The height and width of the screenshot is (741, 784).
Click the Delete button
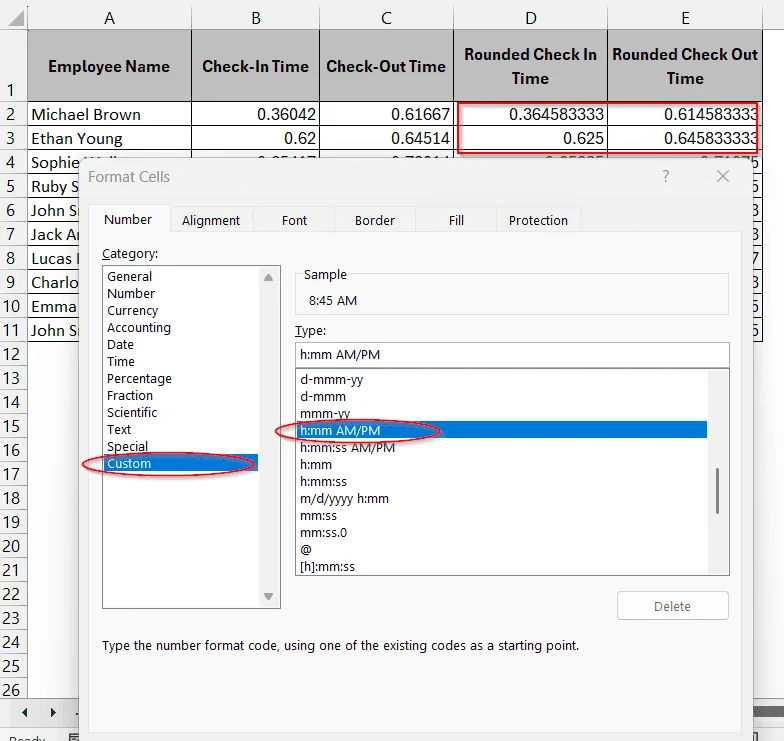(x=672, y=606)
